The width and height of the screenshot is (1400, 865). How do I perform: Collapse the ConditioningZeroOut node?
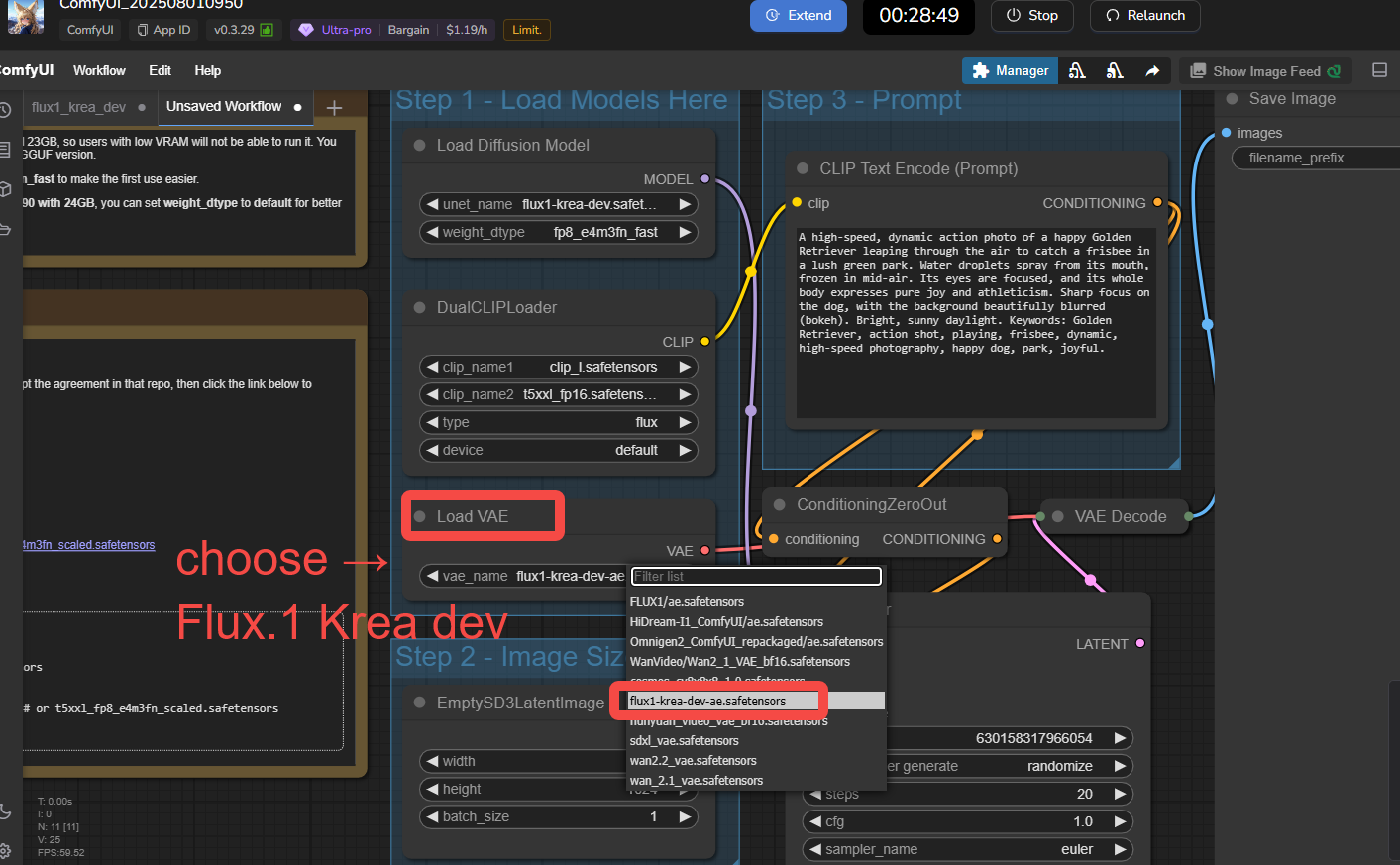(x=780, y=504)
